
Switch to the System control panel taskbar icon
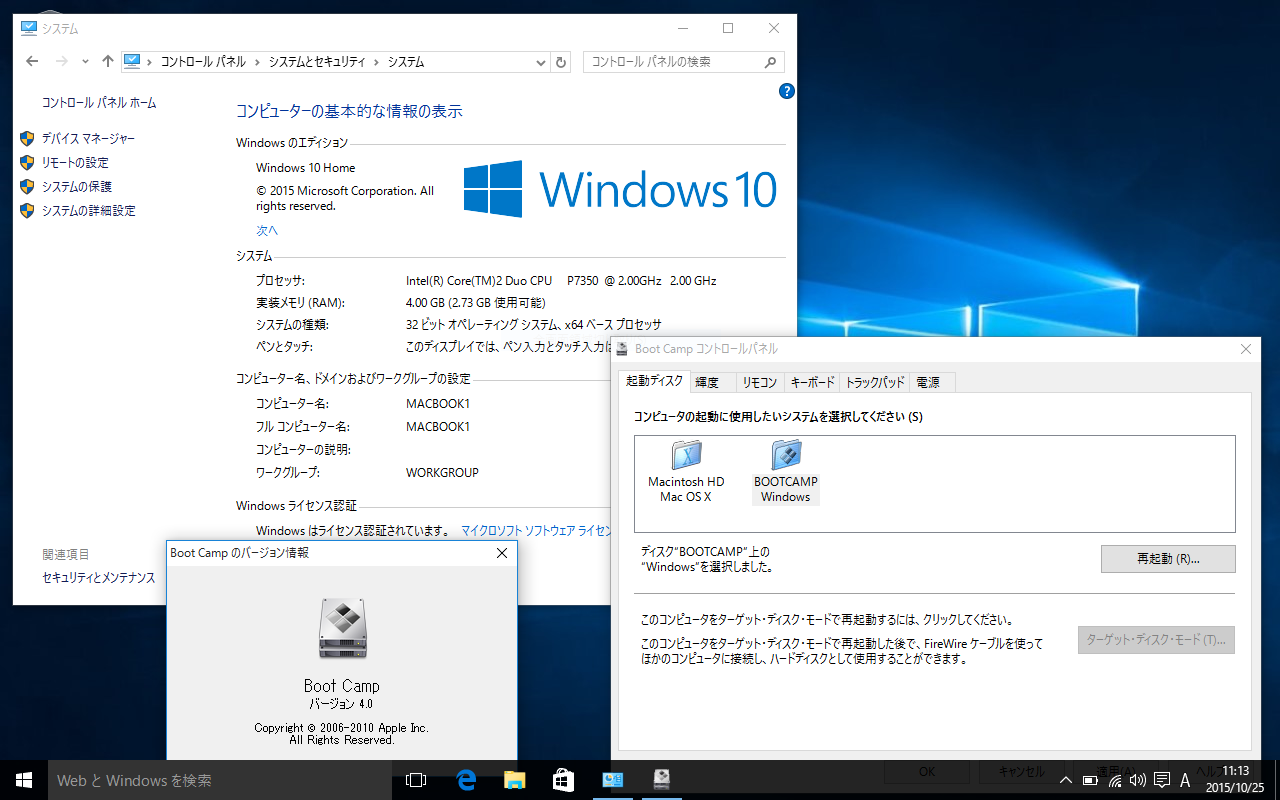pyautogui.click(x=612, y=780)
